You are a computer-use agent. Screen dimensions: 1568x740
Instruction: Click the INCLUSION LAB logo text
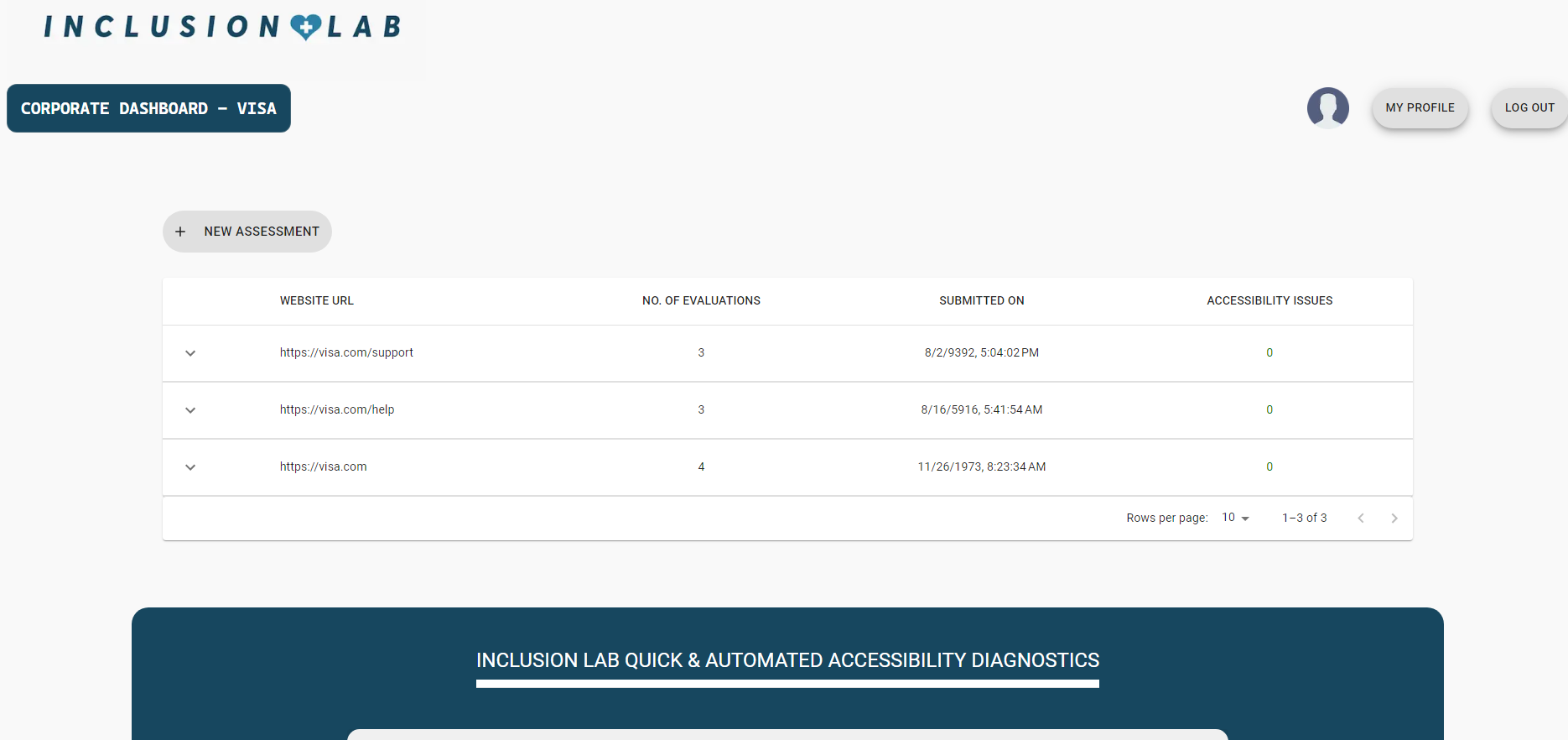pos(223,27)
